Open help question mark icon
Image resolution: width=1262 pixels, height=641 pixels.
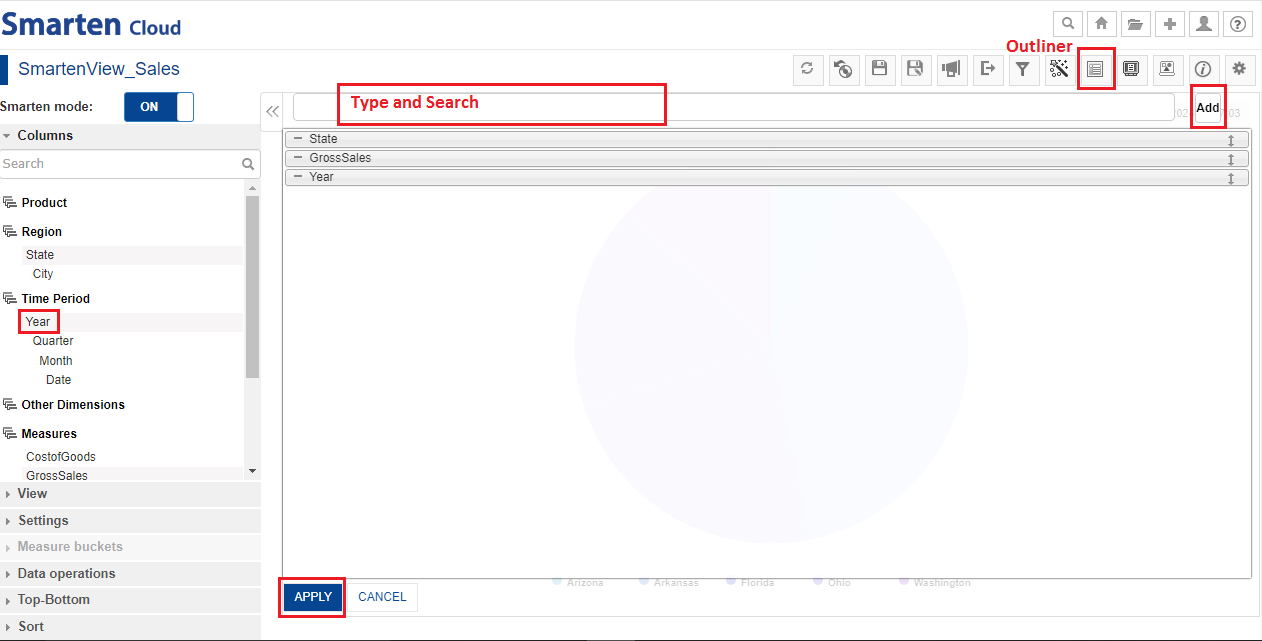[1238, 23]
